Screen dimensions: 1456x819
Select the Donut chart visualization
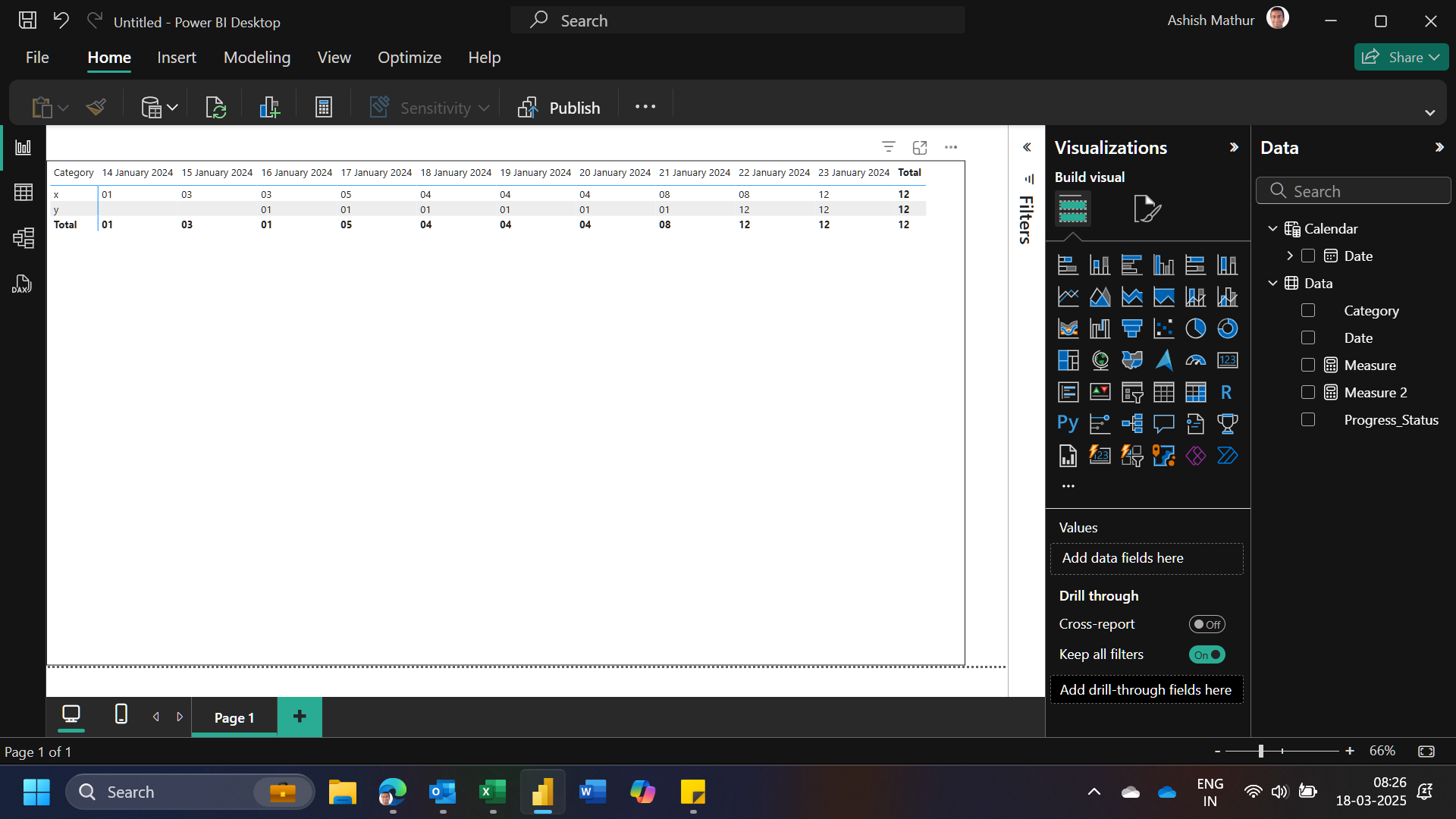[1228, 328]
